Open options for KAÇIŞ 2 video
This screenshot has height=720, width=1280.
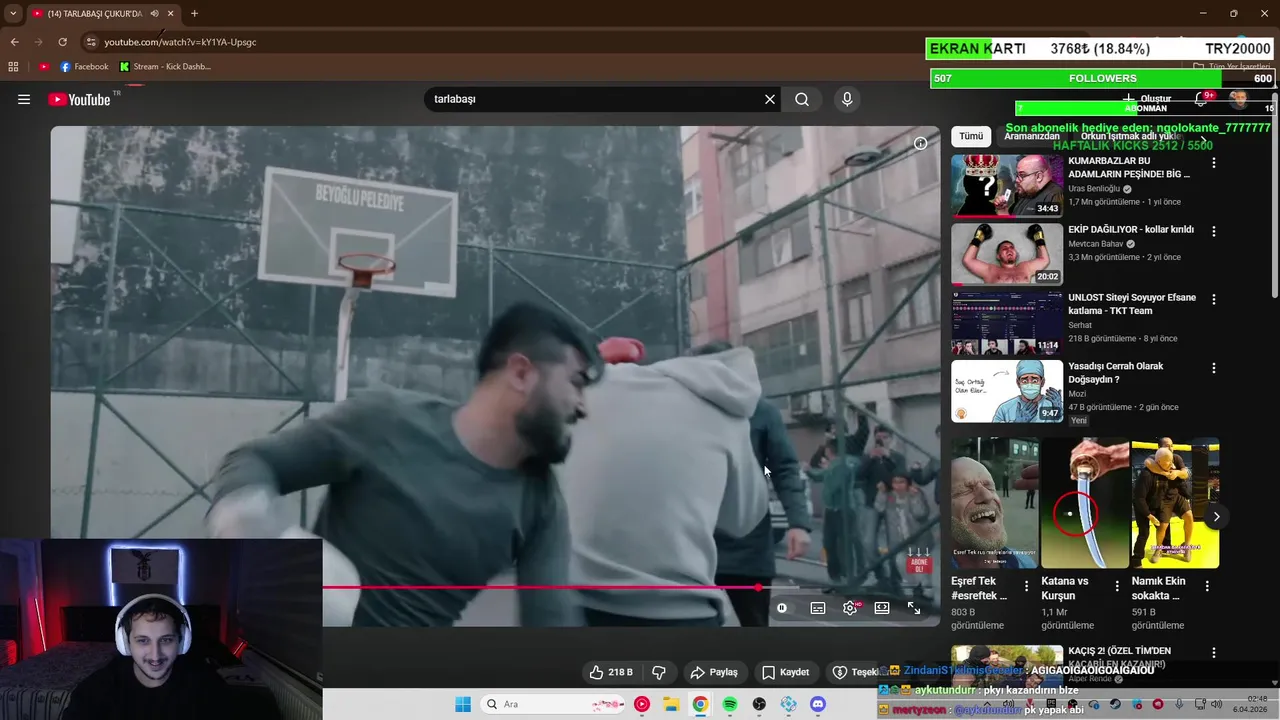coord(1214,653)
